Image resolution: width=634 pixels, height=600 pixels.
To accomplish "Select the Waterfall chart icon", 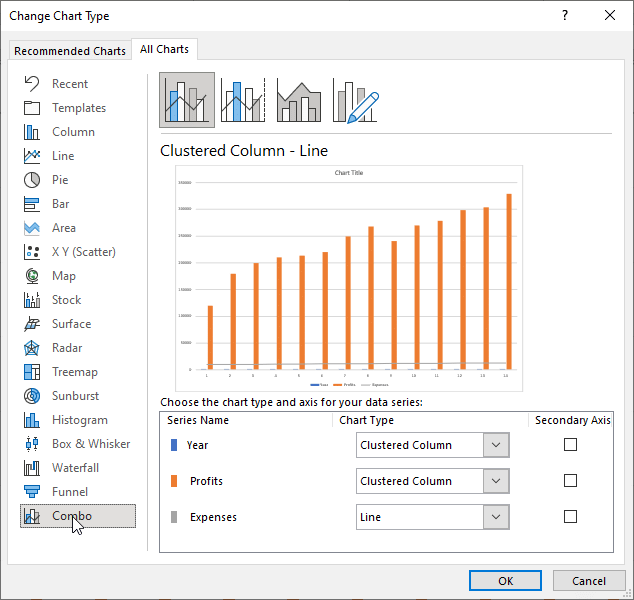I will click(32, 468).
